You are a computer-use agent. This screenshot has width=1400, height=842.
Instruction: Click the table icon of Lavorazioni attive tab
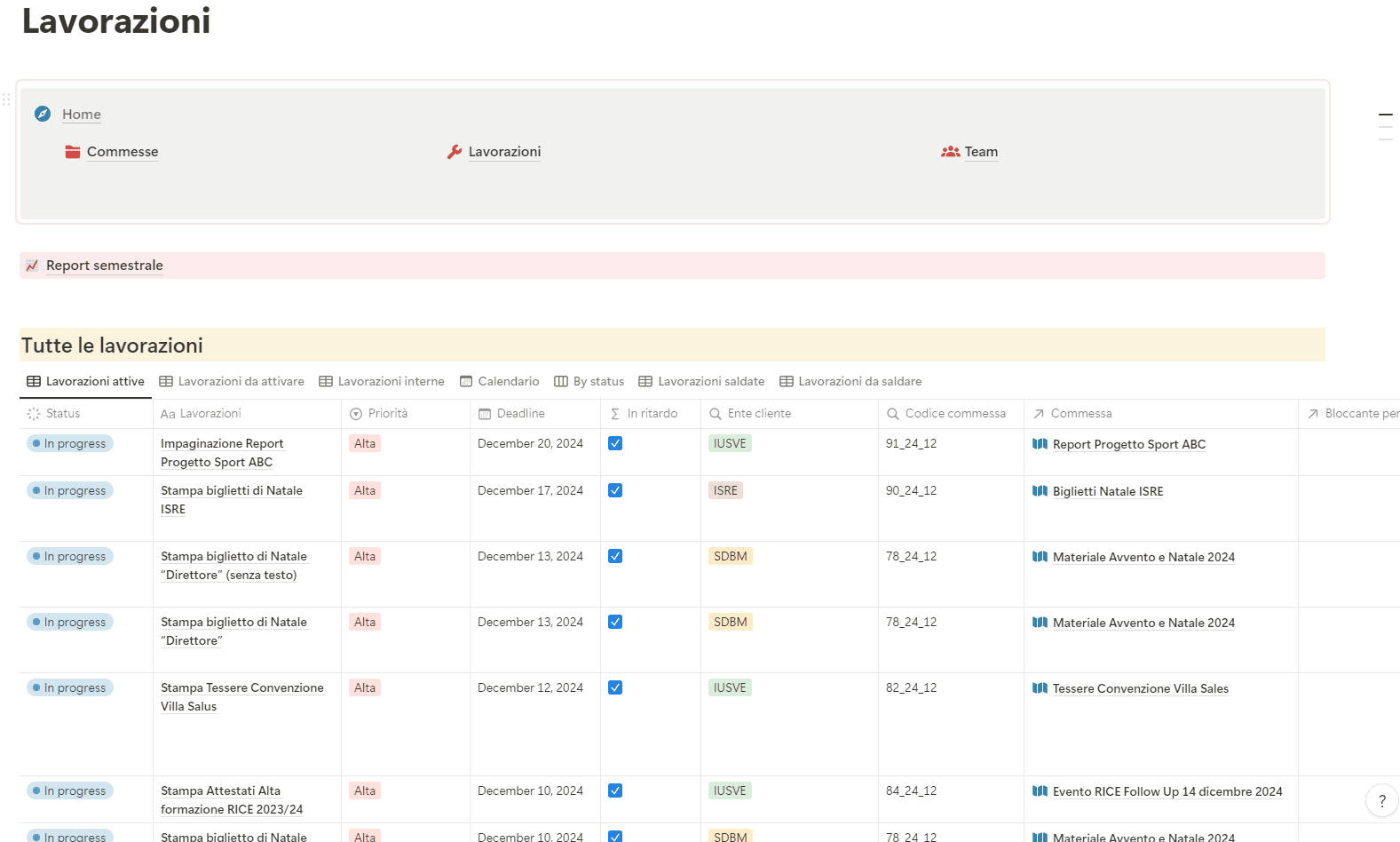pos(34,381)
